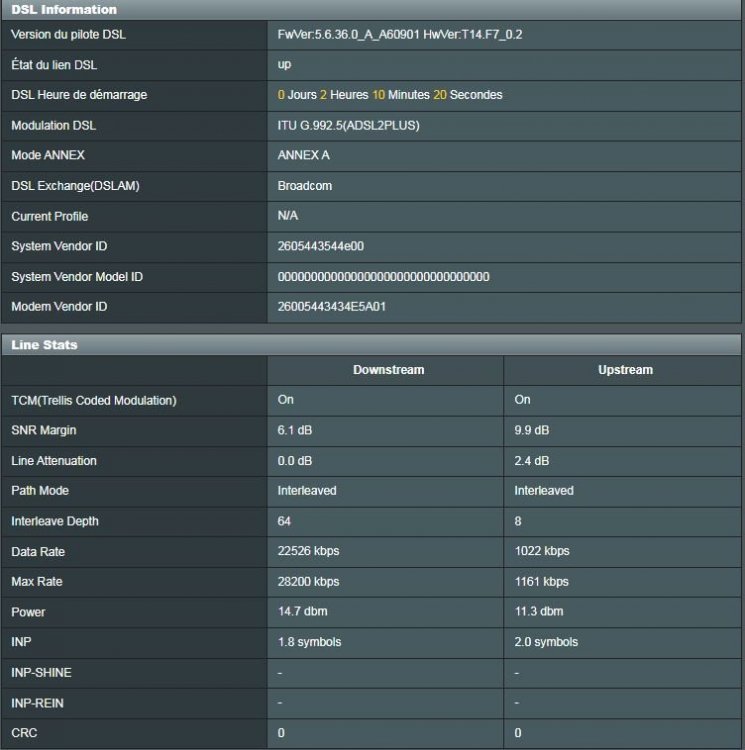Select the Upstream column header
Screen dimensions: 745x750
[x=624, y=370]
